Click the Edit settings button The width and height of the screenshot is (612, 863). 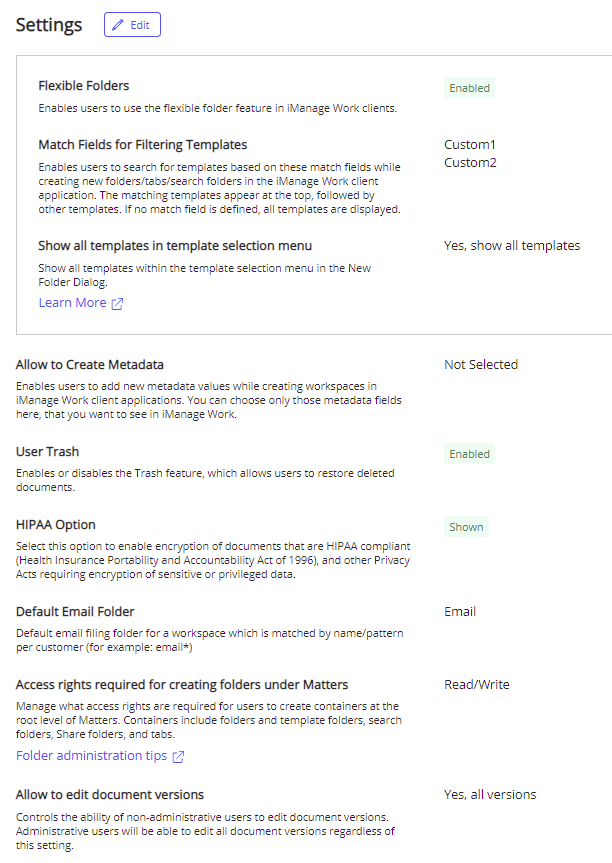pyautogui.click(x=132, y=25)
